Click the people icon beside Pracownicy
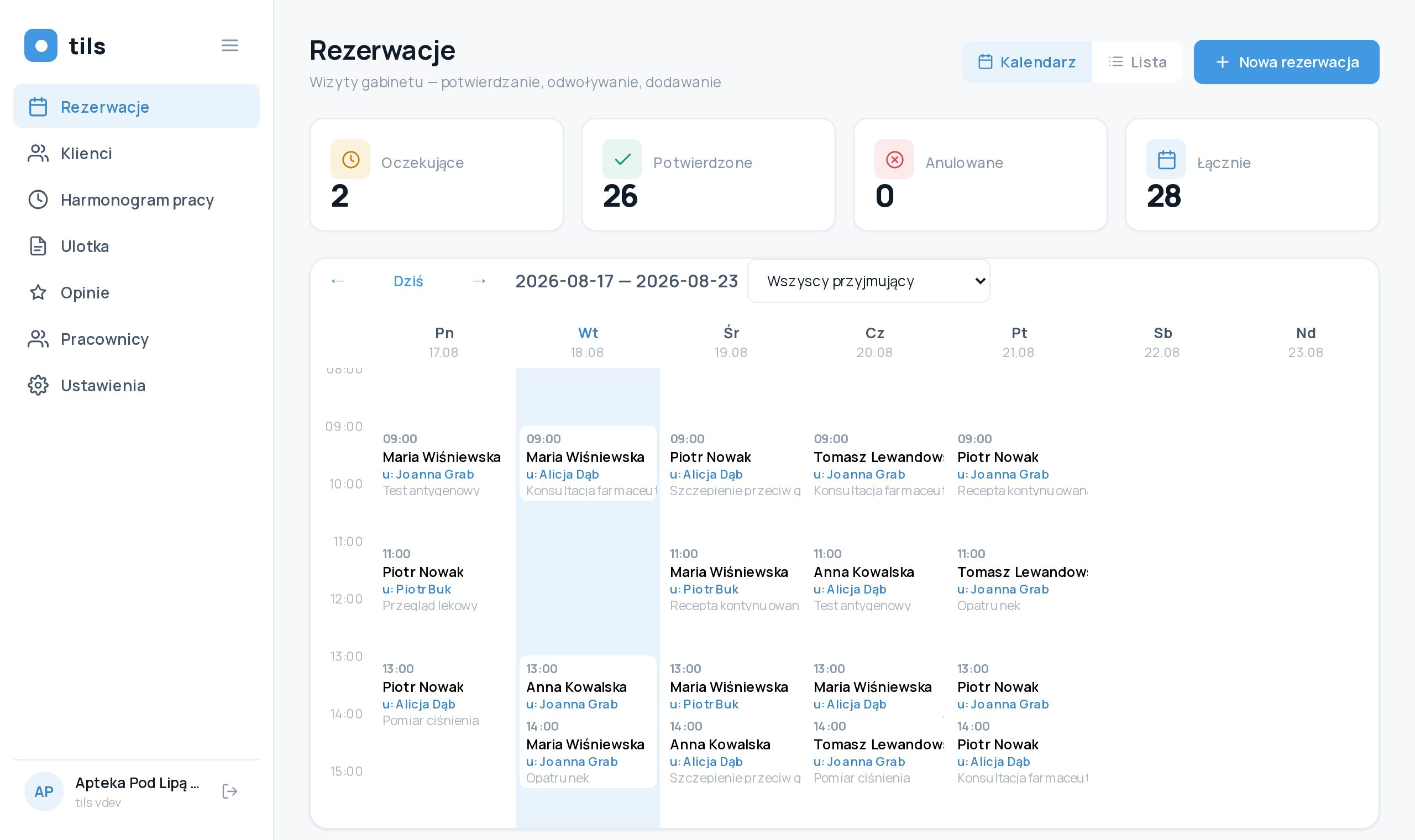 click(x=38, y=339)
